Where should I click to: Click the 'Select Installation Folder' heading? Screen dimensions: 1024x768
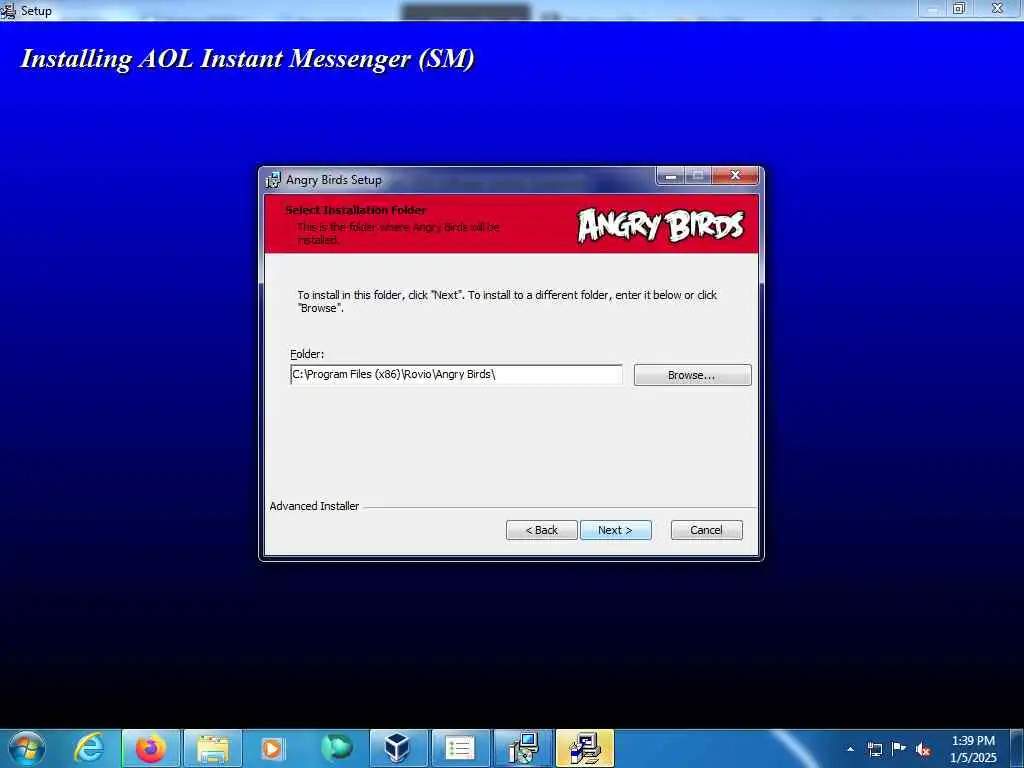[355, 210]
